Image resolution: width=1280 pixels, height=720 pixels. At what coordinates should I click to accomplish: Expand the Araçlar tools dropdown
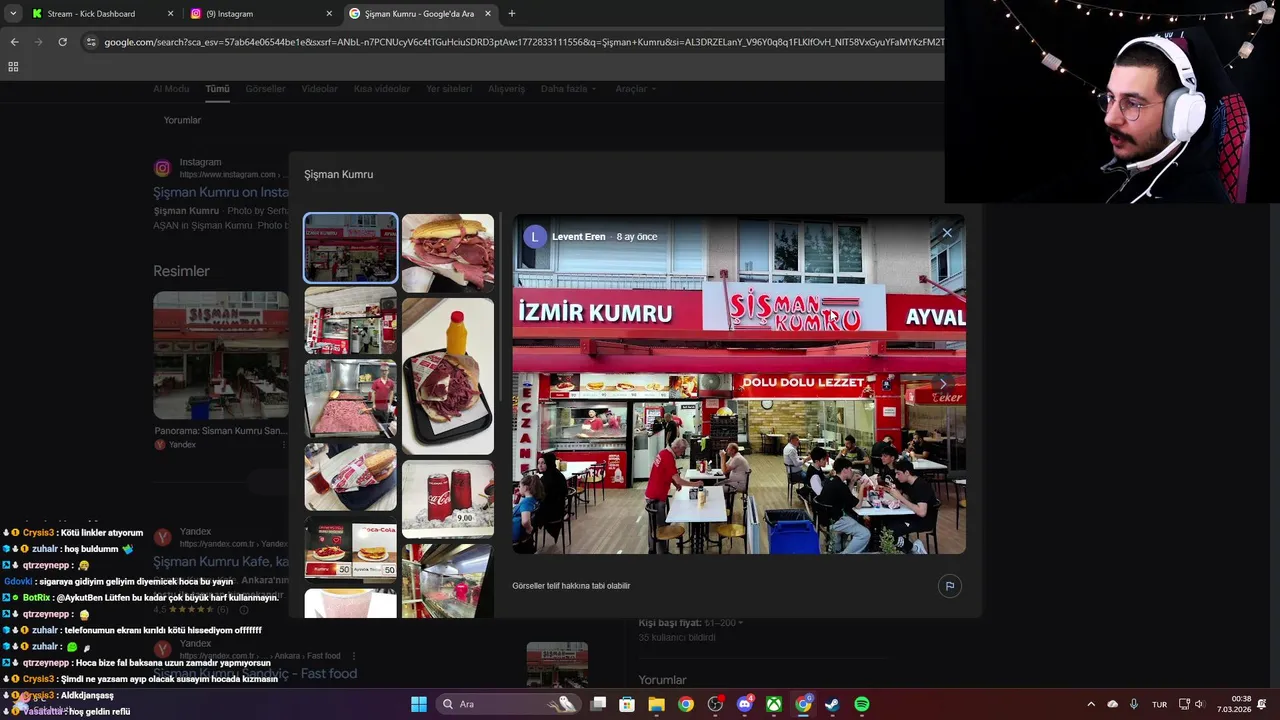coord(636,89)
